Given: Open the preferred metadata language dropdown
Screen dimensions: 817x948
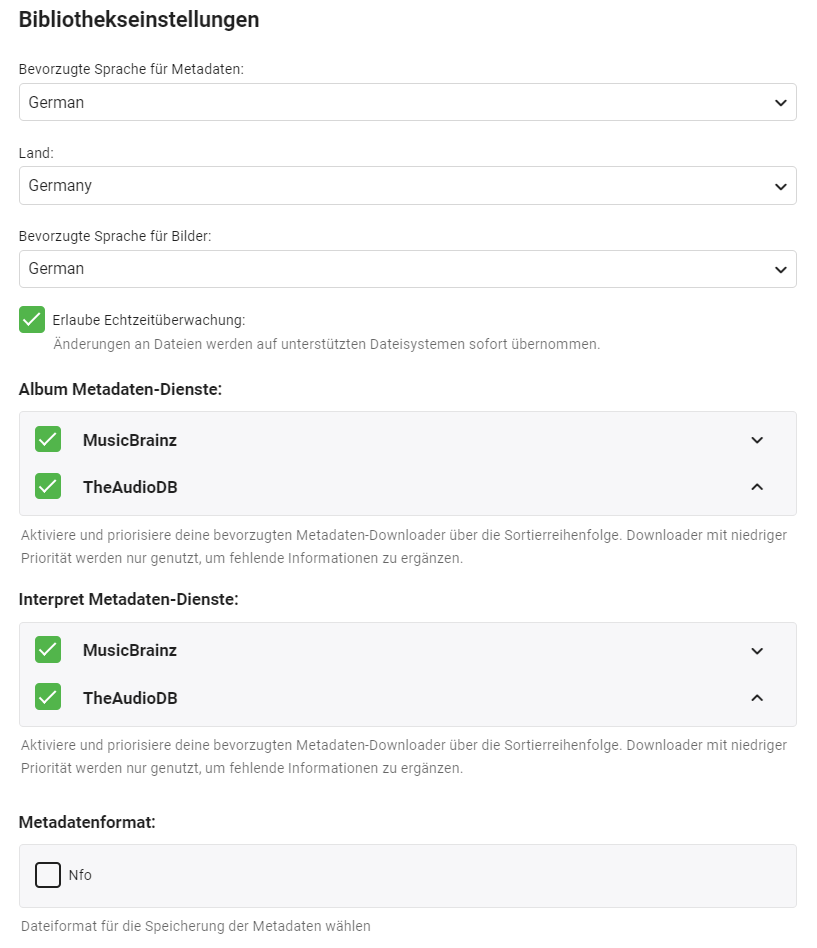Looking at the screenshot, I should tap(407, 102).
